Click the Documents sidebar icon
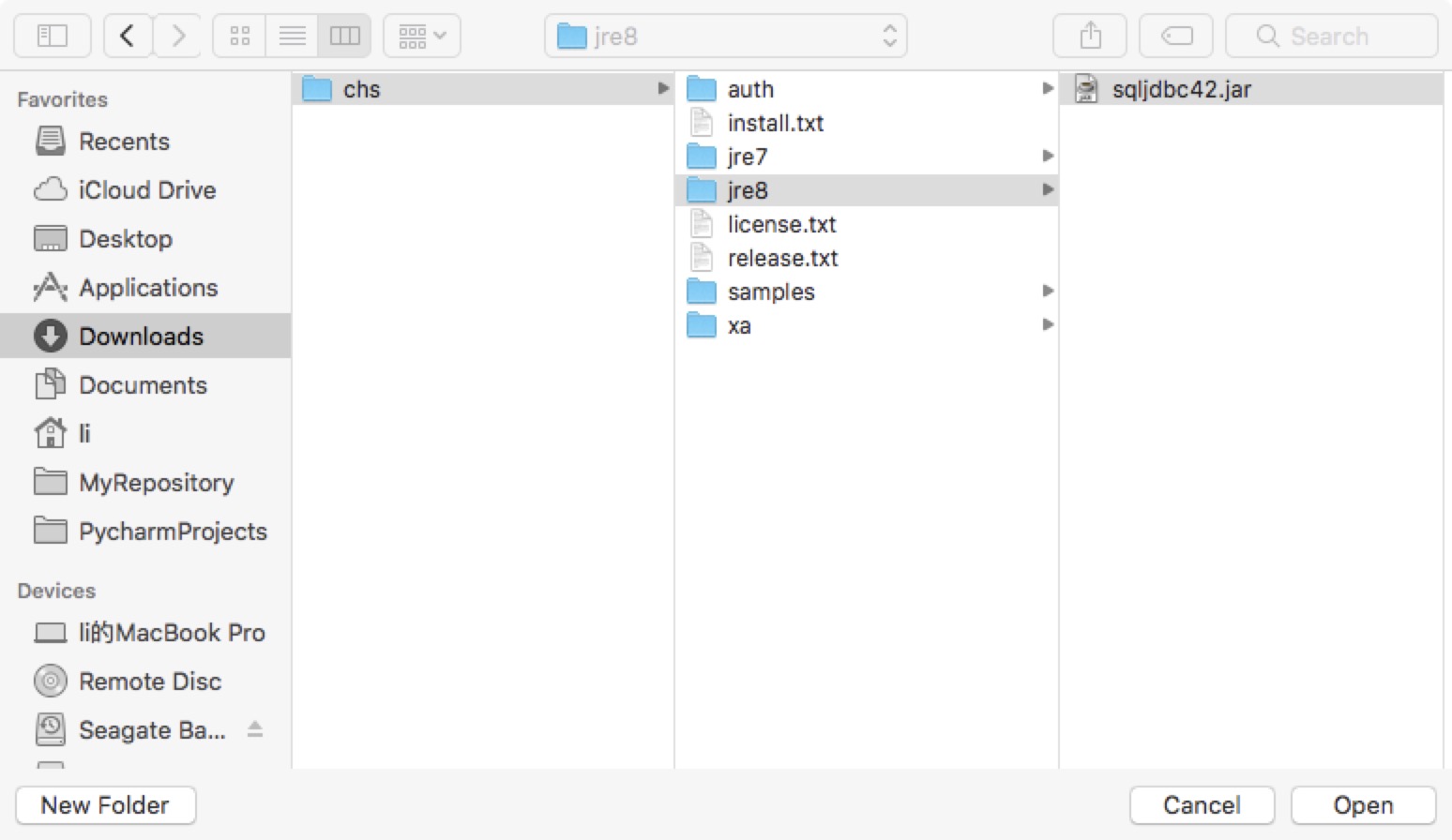 click(x=51, y=384)
